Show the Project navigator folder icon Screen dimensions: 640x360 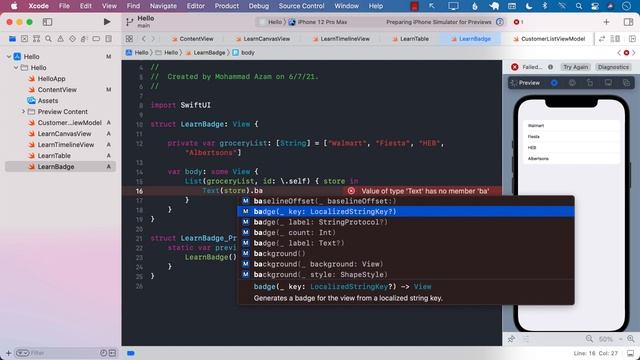tap(13, 39)
